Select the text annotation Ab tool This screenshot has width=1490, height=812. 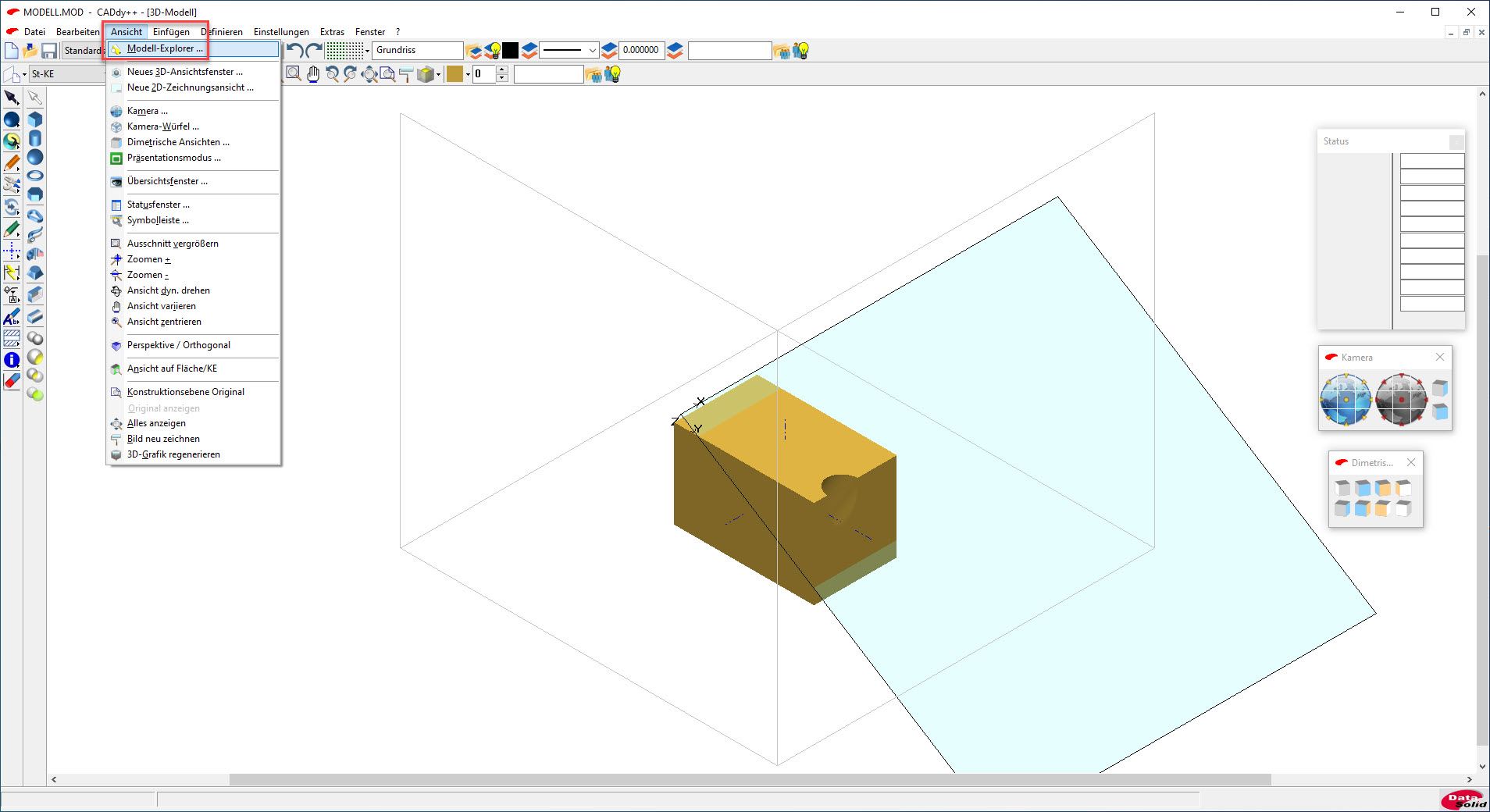pos(12,317)
